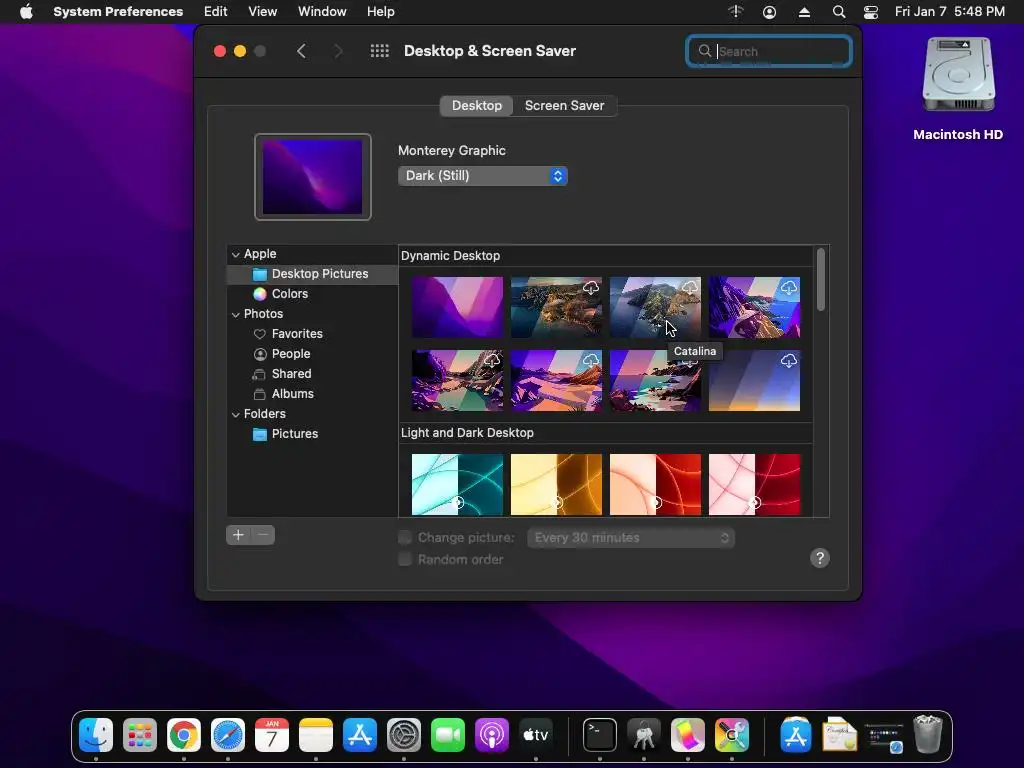Choose the plain blue-orange gradient dynamic wallpaper
The image size is (1024, 768).
point(754,381)
